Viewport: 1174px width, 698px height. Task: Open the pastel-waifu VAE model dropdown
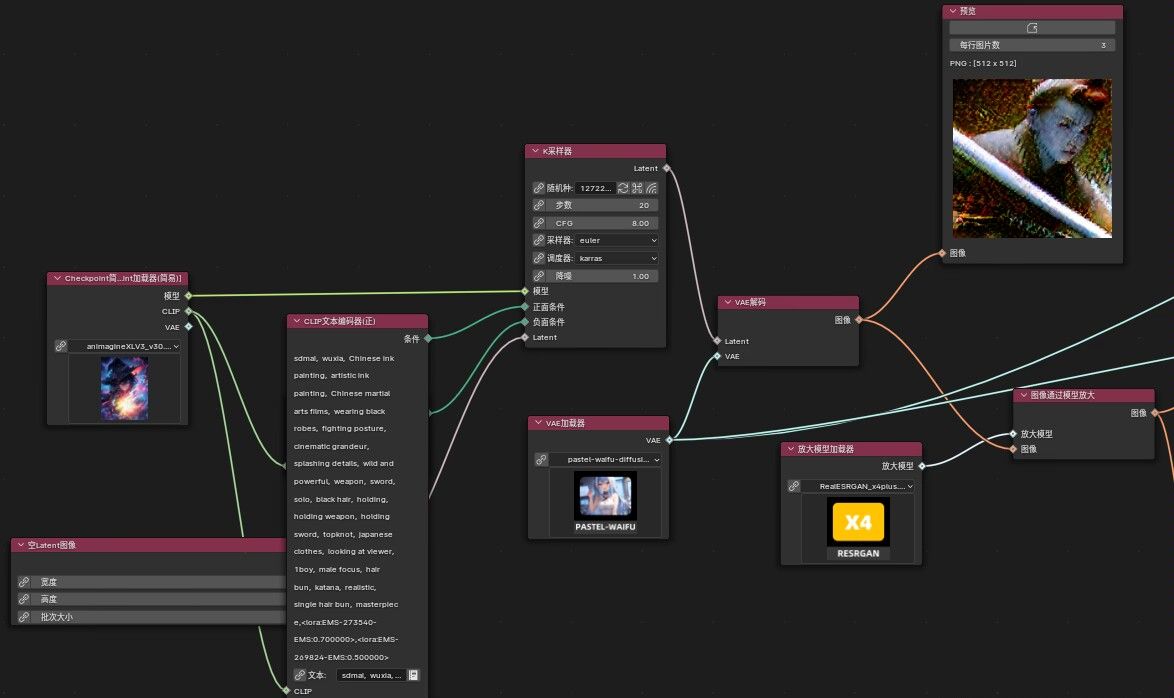(605, 459)
